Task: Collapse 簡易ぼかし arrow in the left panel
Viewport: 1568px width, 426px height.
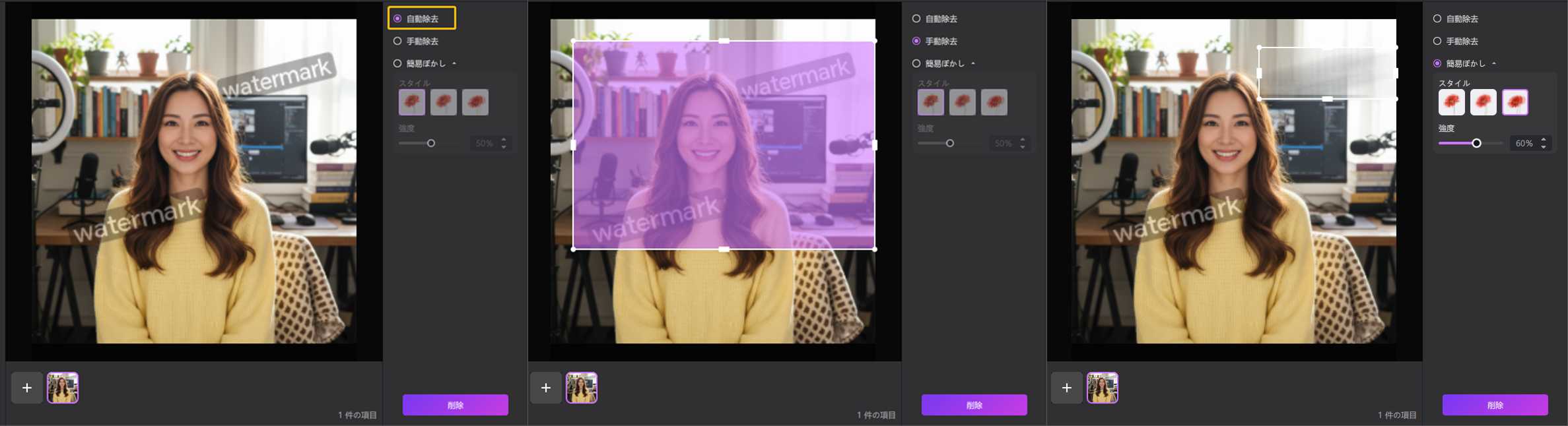Action: point(454,64)
